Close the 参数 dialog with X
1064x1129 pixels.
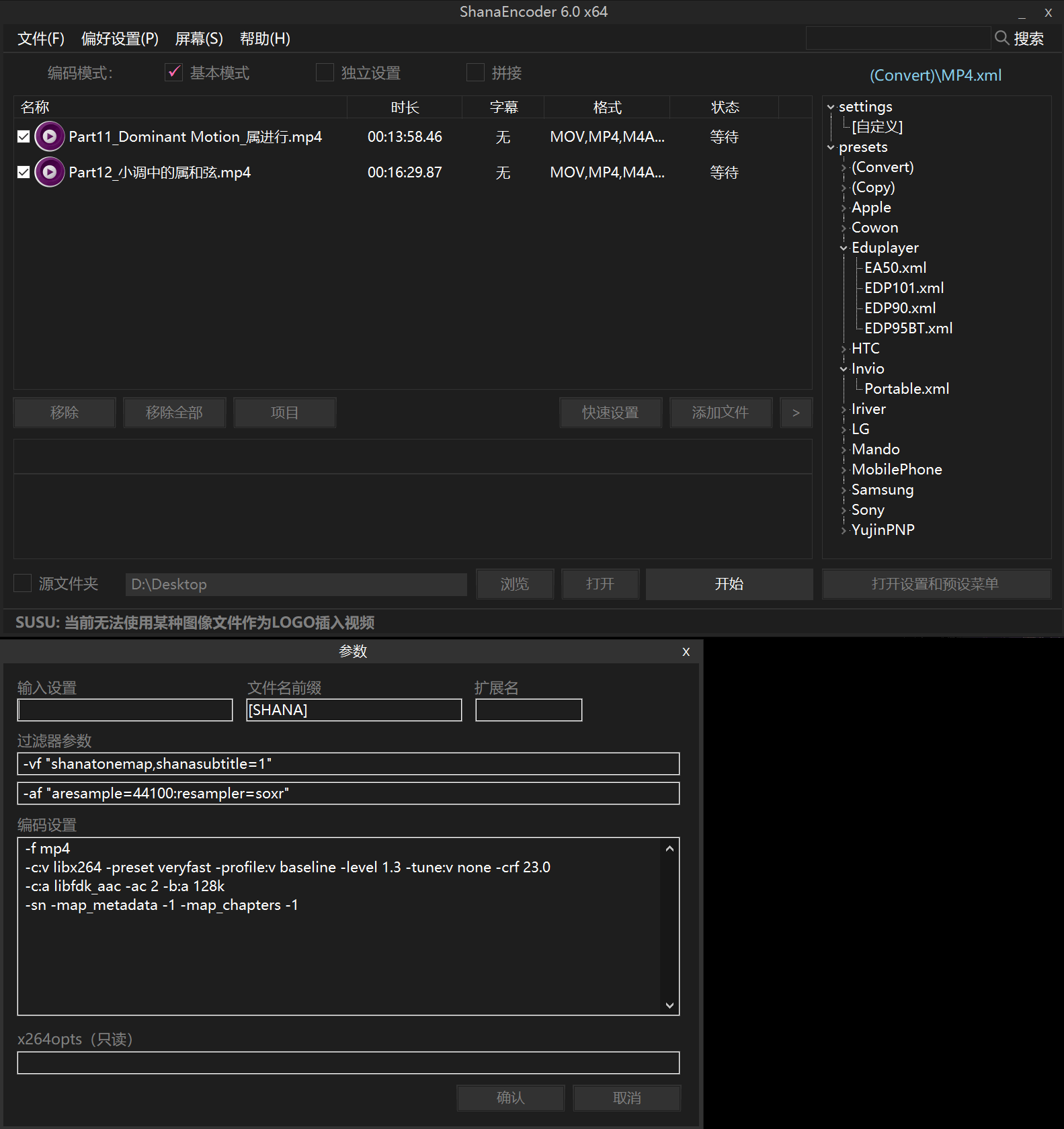click(x=686, y=652)
